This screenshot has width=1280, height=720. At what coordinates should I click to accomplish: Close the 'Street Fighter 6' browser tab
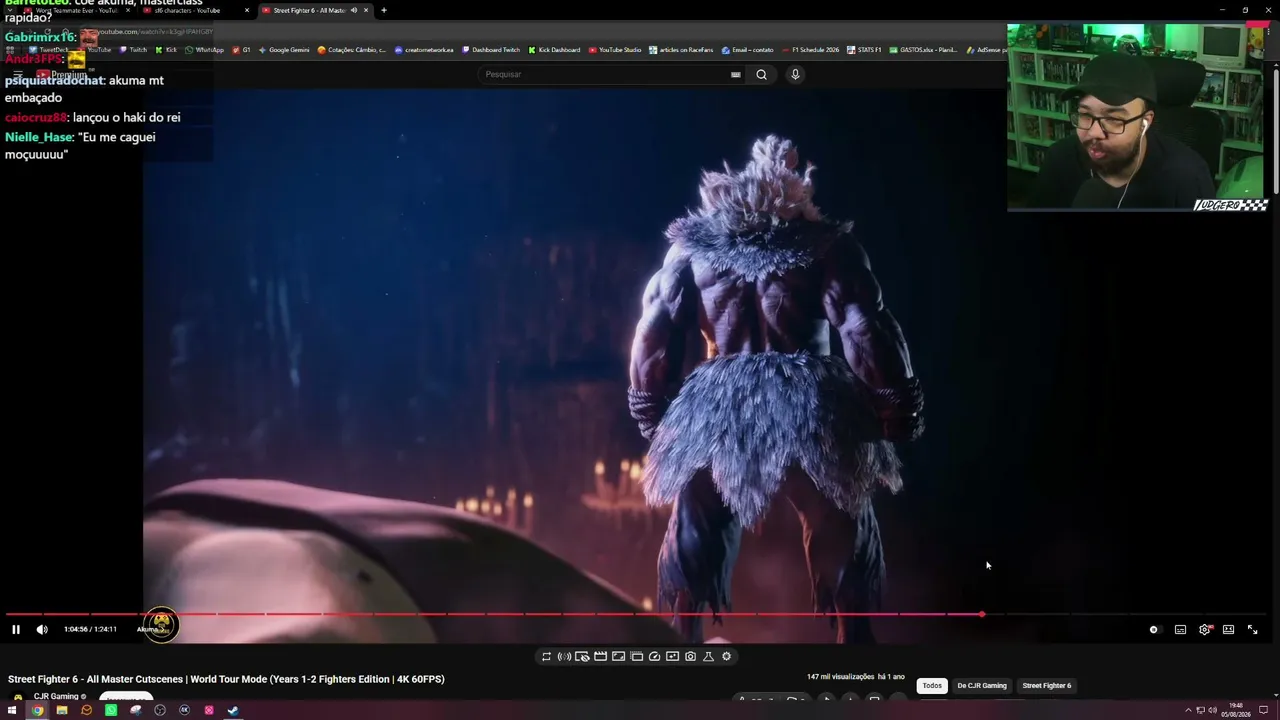click(x=366, y=10)
